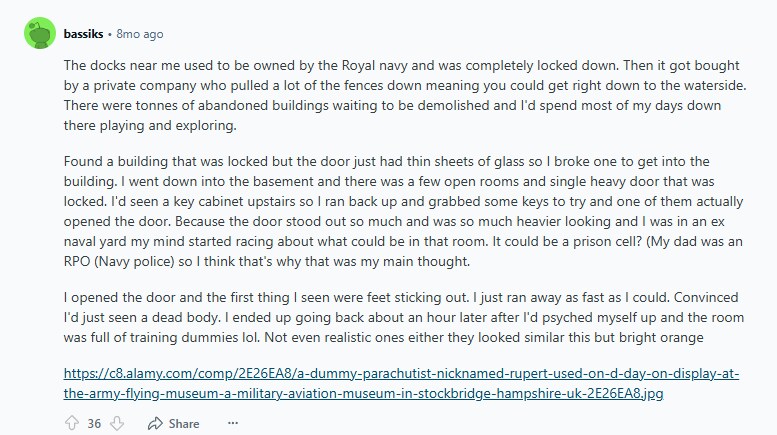Click the Share arrow icon
The width and height of the screenshot is (777, 435).
click(155, 423)
